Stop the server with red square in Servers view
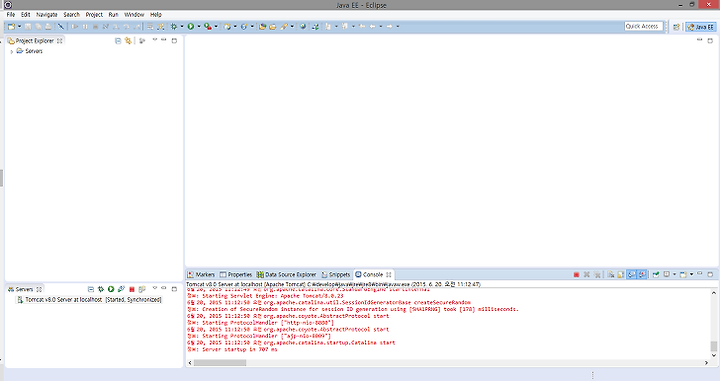The width and height of the screenshot is (720, 381). coord(132,289)
